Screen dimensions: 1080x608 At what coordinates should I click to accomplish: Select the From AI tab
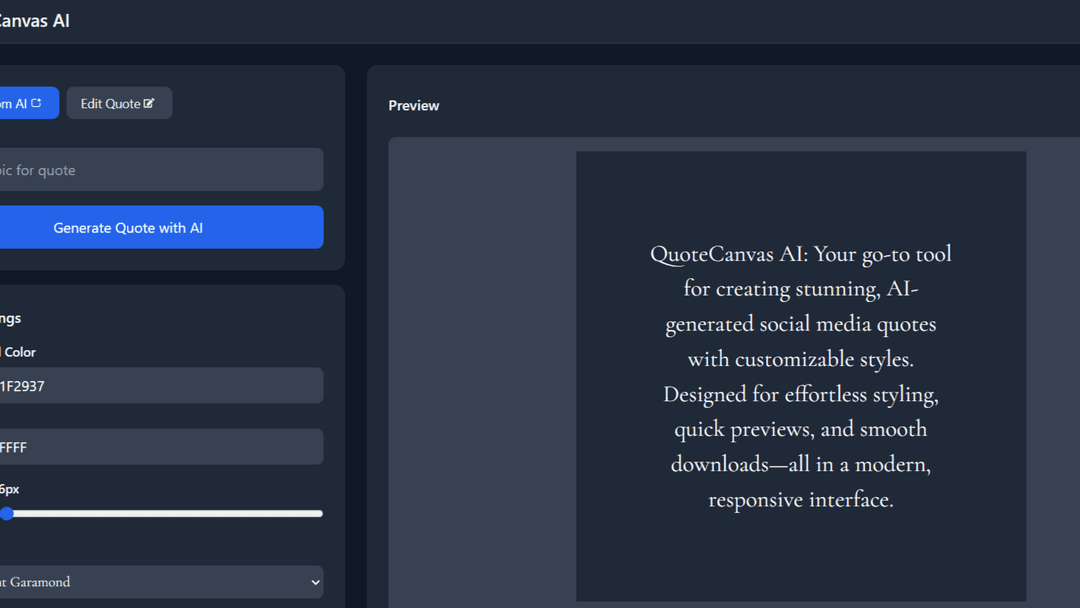29,103
